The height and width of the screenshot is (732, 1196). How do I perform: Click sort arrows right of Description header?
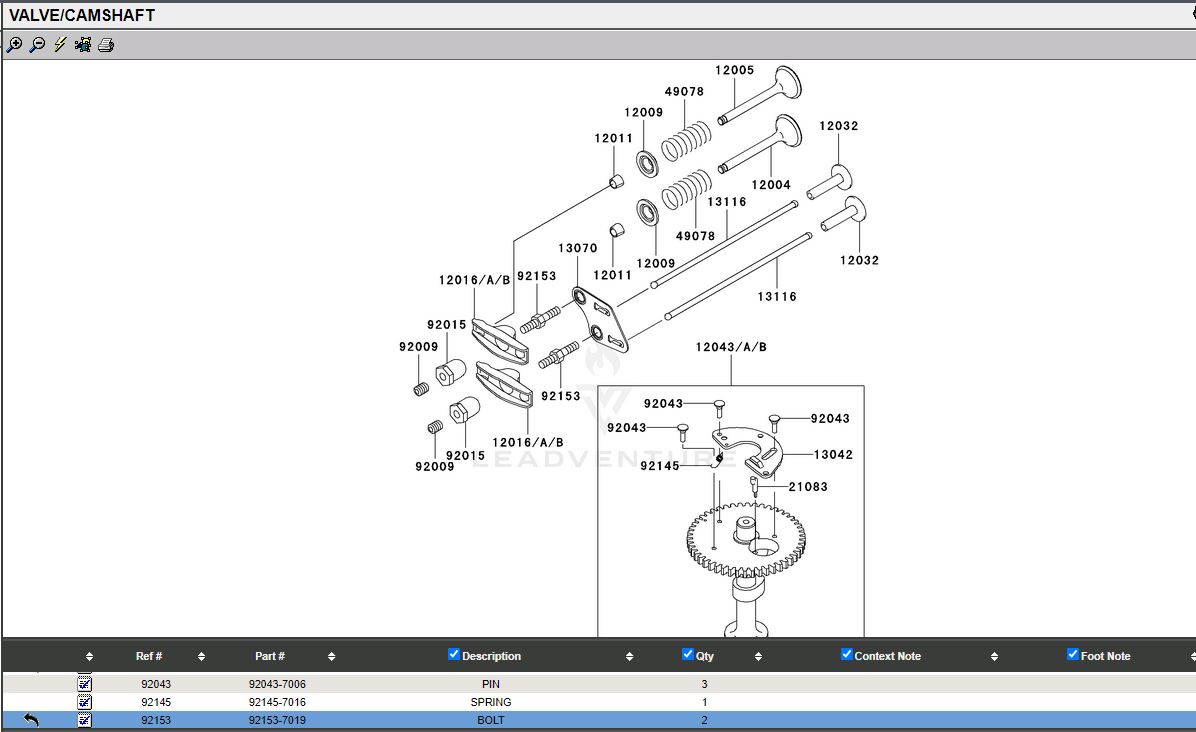pos(629,657)
